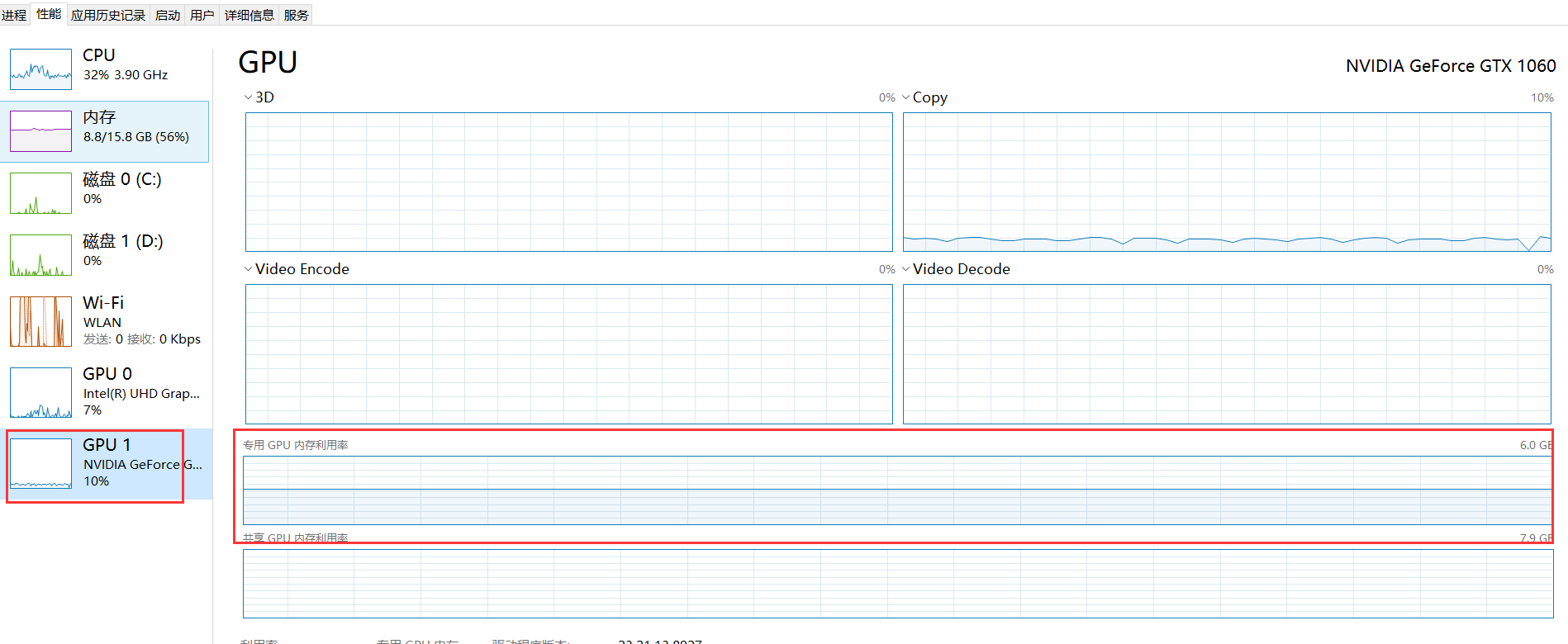Image resolution: width=1568 pixels, height=644 pixels.
Task: Click the Video Encode usage graph
Action: 569,354
